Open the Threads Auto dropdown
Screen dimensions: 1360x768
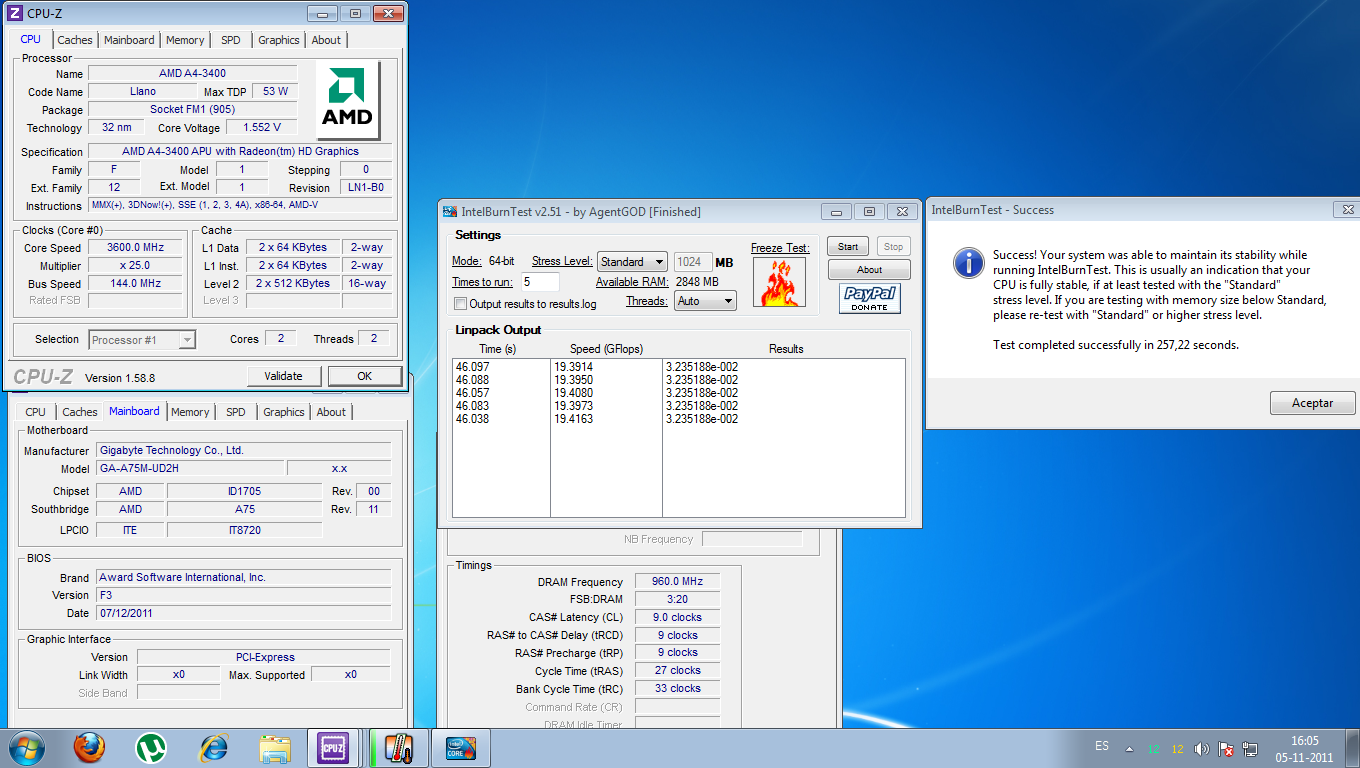pyautogui.click(x=705, y=300)
